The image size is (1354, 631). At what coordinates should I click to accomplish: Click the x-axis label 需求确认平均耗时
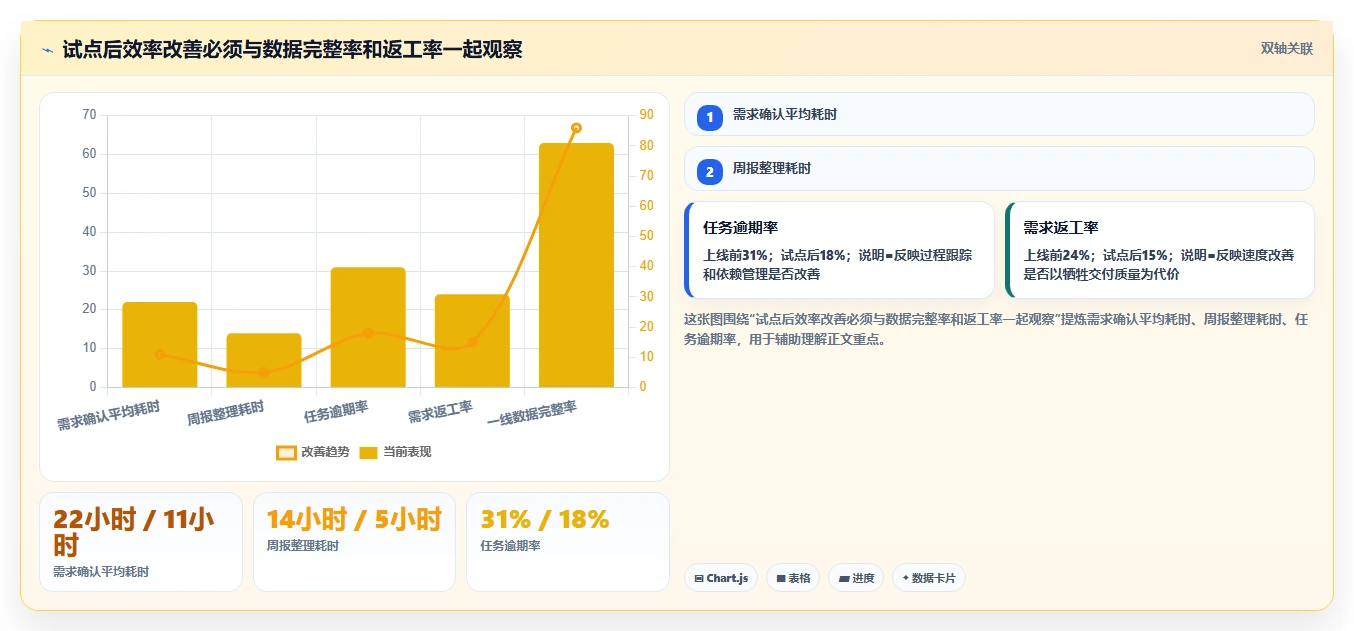108,416
